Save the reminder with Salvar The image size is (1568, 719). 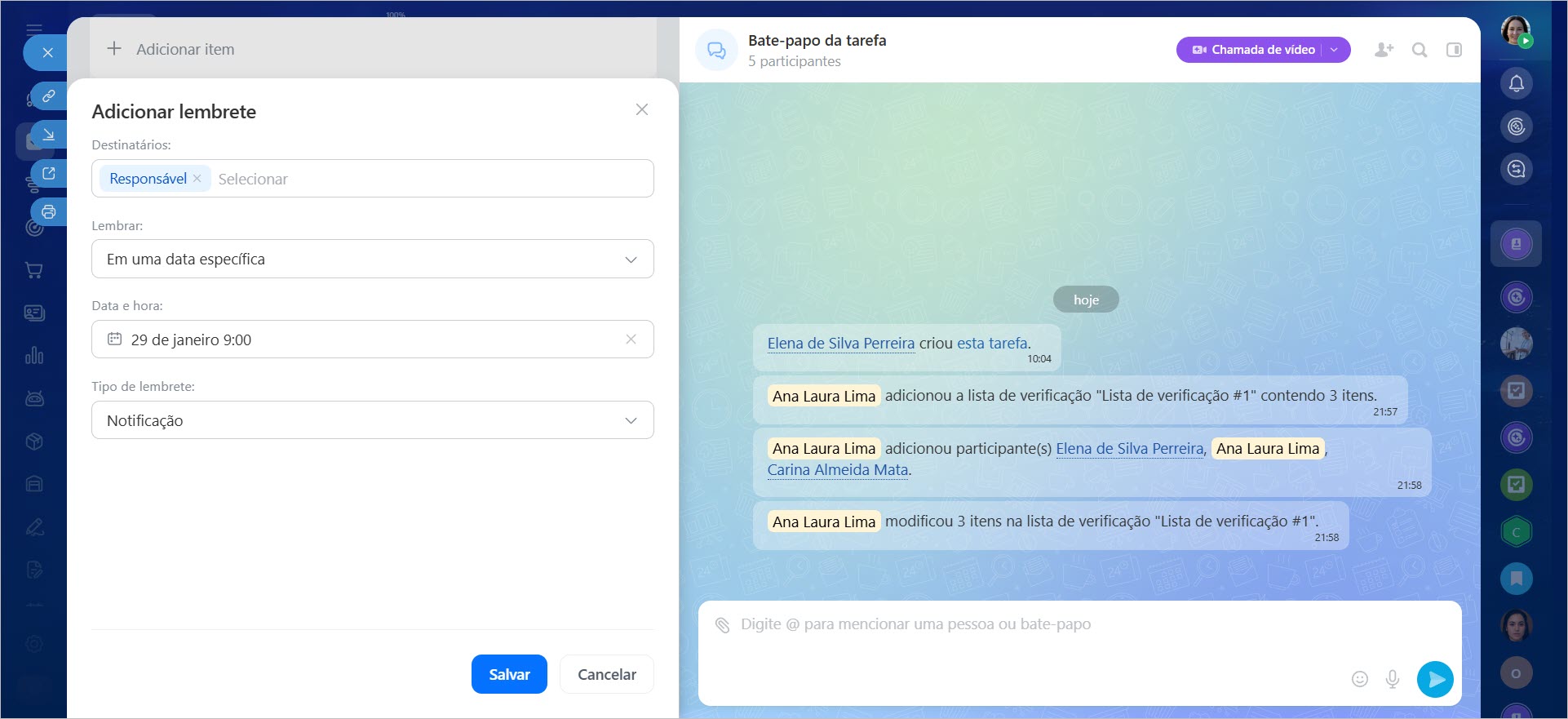pos(509,674)
